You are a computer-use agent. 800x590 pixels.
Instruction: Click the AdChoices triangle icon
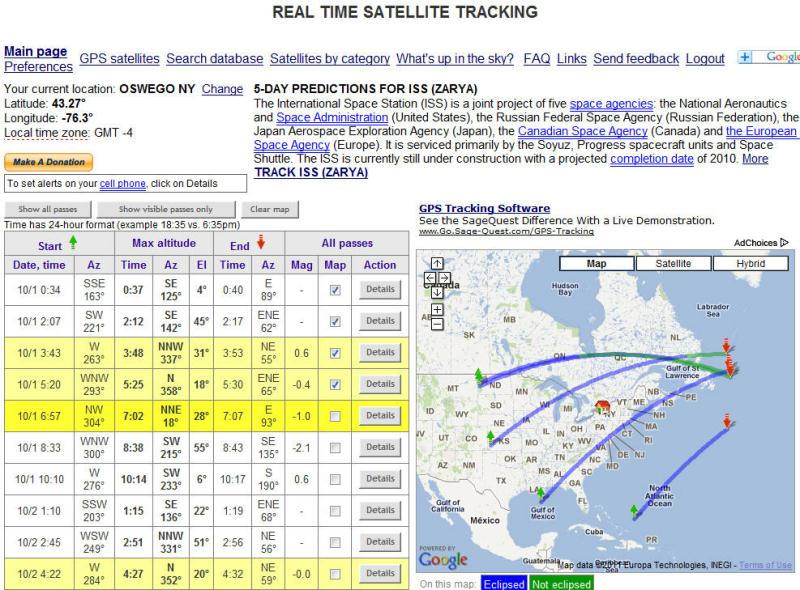pyautogui.click(x=784, y=242)
